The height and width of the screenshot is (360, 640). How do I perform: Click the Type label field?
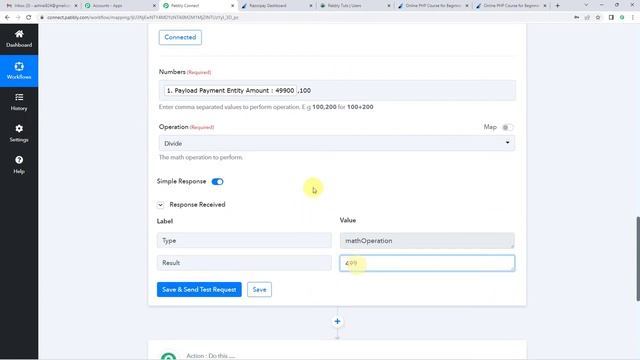[x=244, y=240]
